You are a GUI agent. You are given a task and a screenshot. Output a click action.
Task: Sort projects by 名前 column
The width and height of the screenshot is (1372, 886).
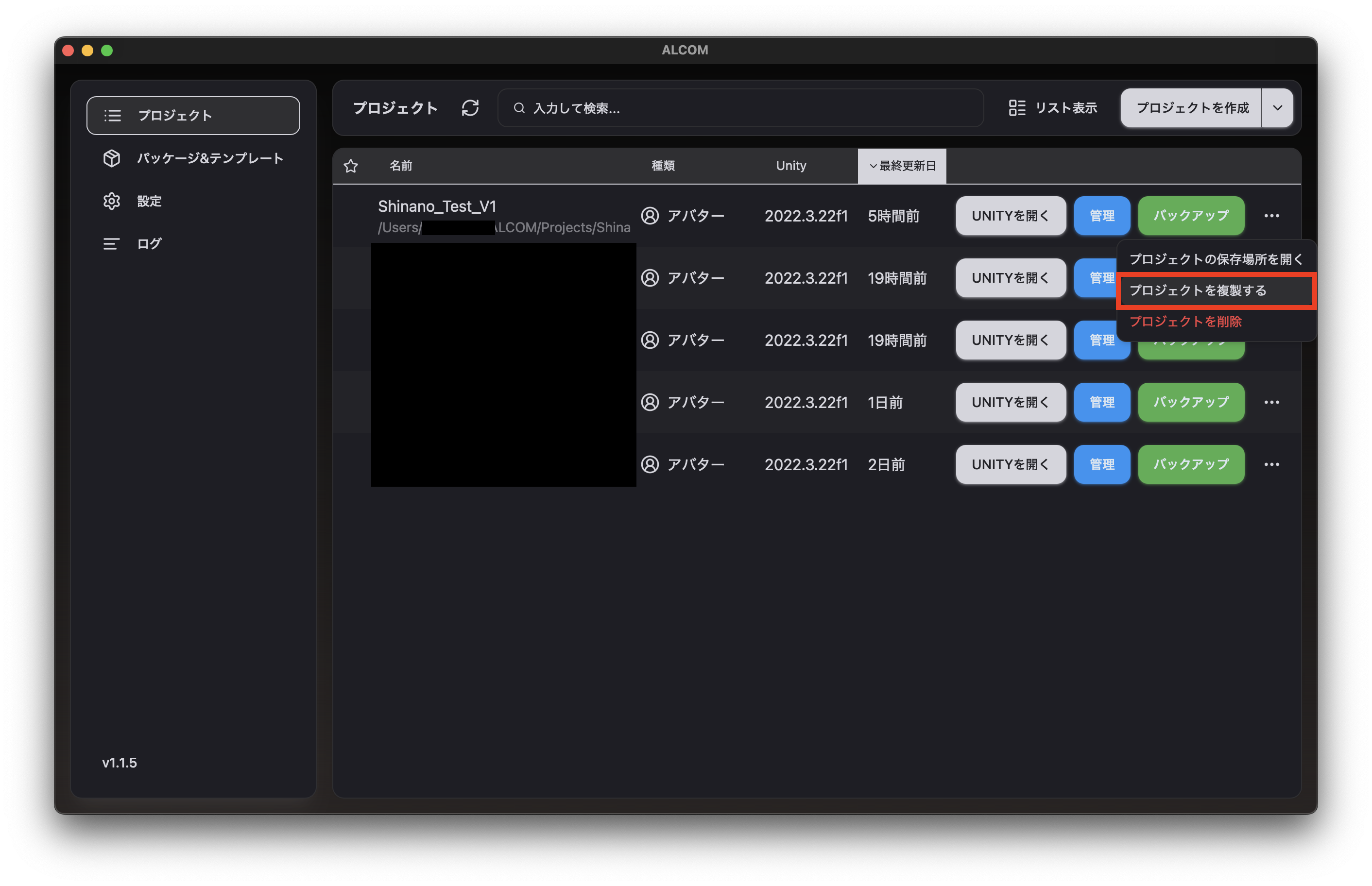[x=401, y=166]
